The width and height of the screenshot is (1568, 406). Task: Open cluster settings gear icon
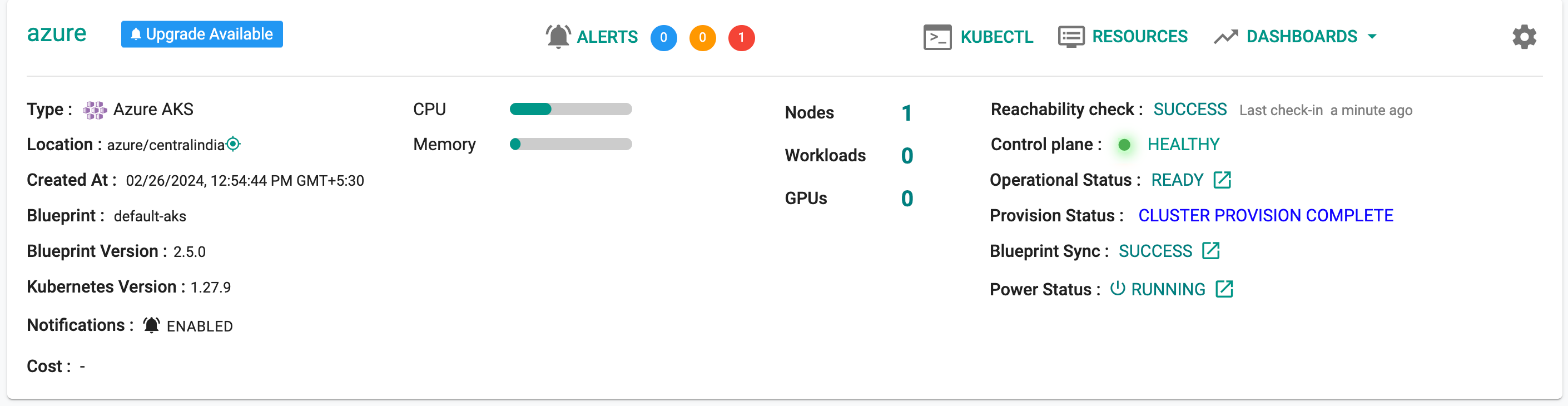pyautogui.click(x=1524, y=37)
